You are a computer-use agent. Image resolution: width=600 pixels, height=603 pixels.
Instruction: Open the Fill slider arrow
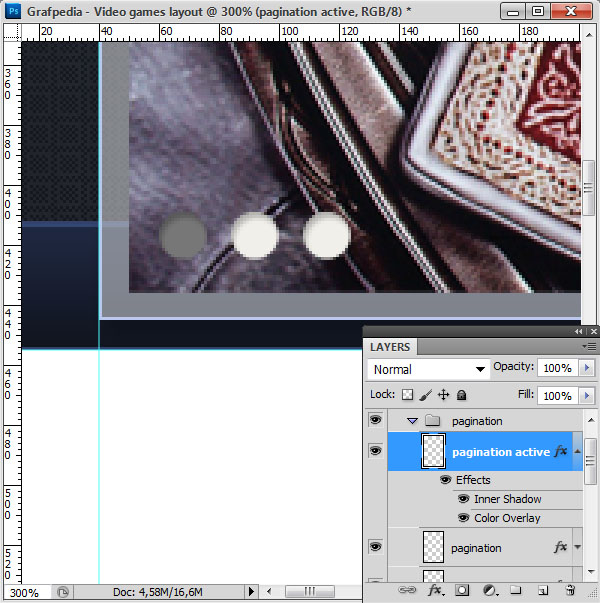[587, 396]
